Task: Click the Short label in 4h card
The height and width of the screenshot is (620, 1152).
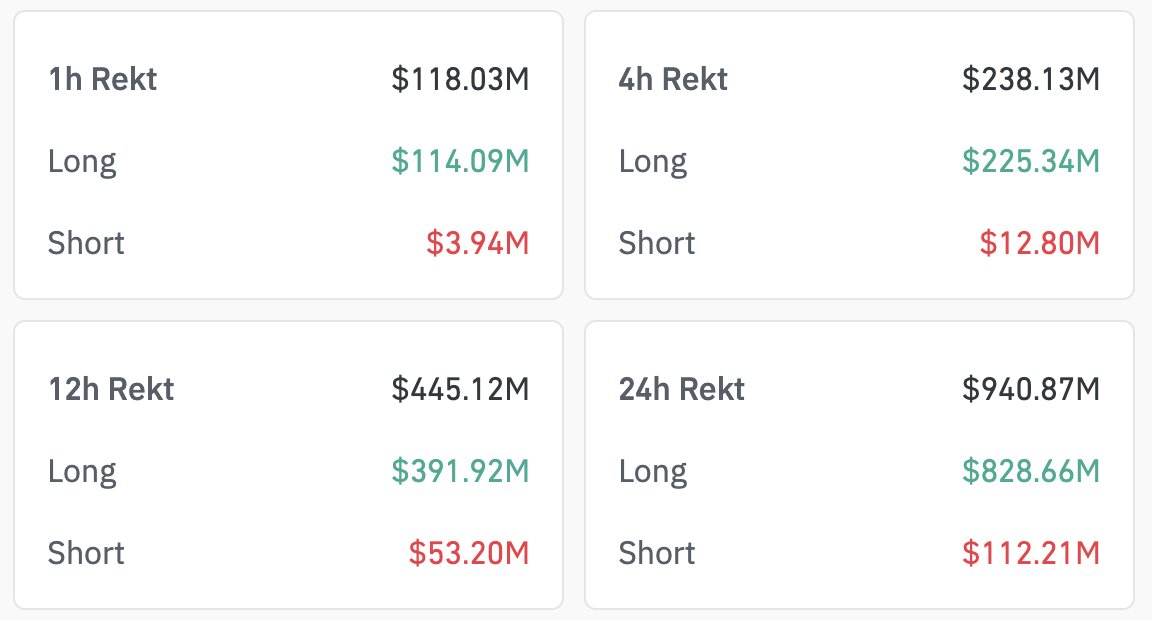Action: [657, 243]
